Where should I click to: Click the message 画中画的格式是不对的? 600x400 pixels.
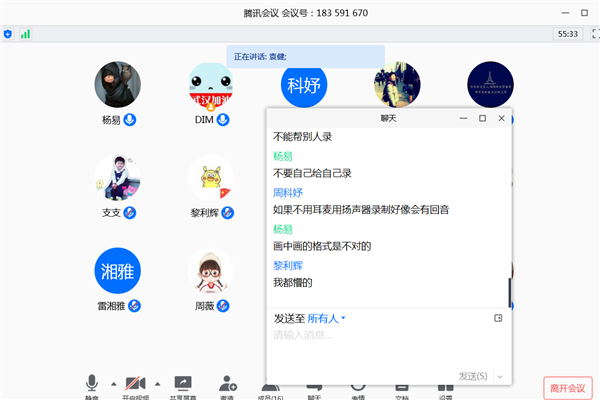click(x=322, y=246)
